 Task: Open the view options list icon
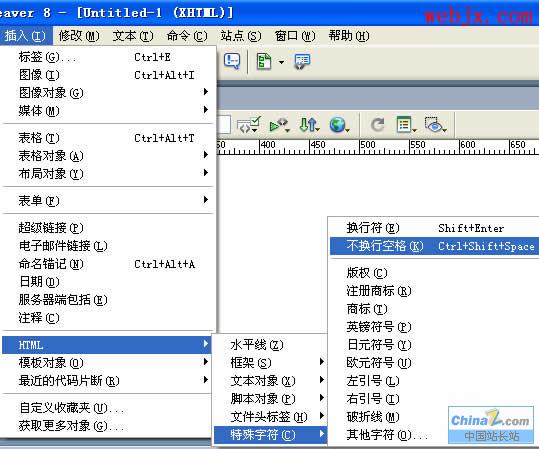406,124
